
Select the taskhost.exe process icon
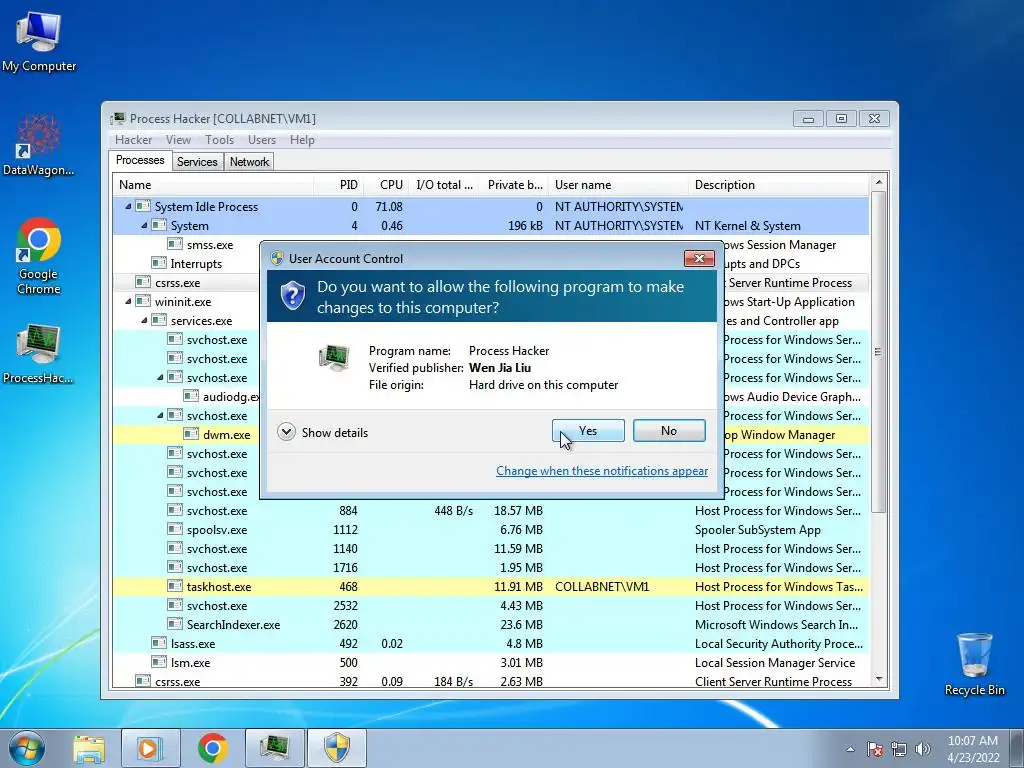(x=174, y=586)
